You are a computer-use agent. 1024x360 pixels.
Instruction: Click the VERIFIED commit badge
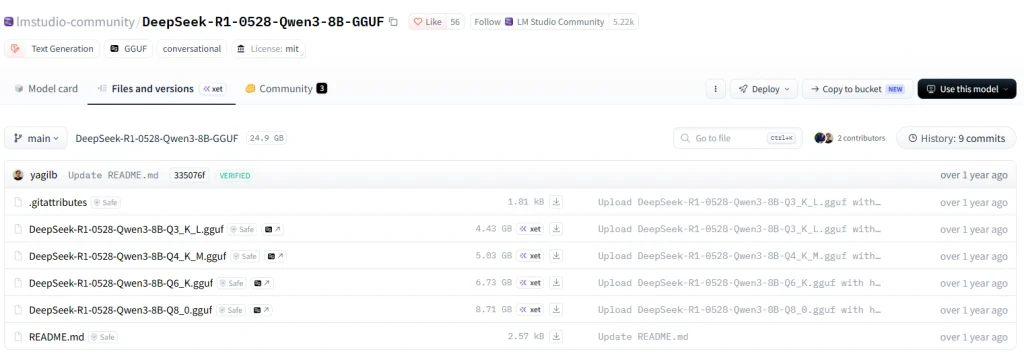point(234,175)
